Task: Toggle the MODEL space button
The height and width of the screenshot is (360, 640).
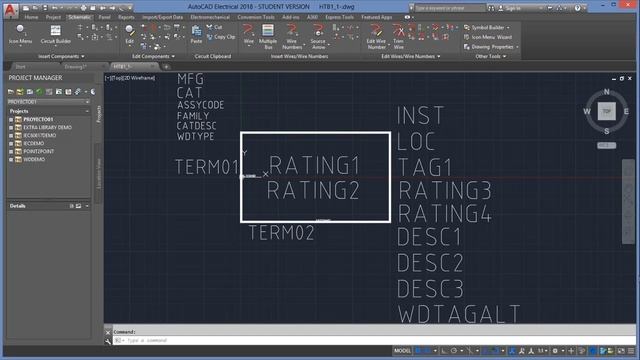Action: 402,351
